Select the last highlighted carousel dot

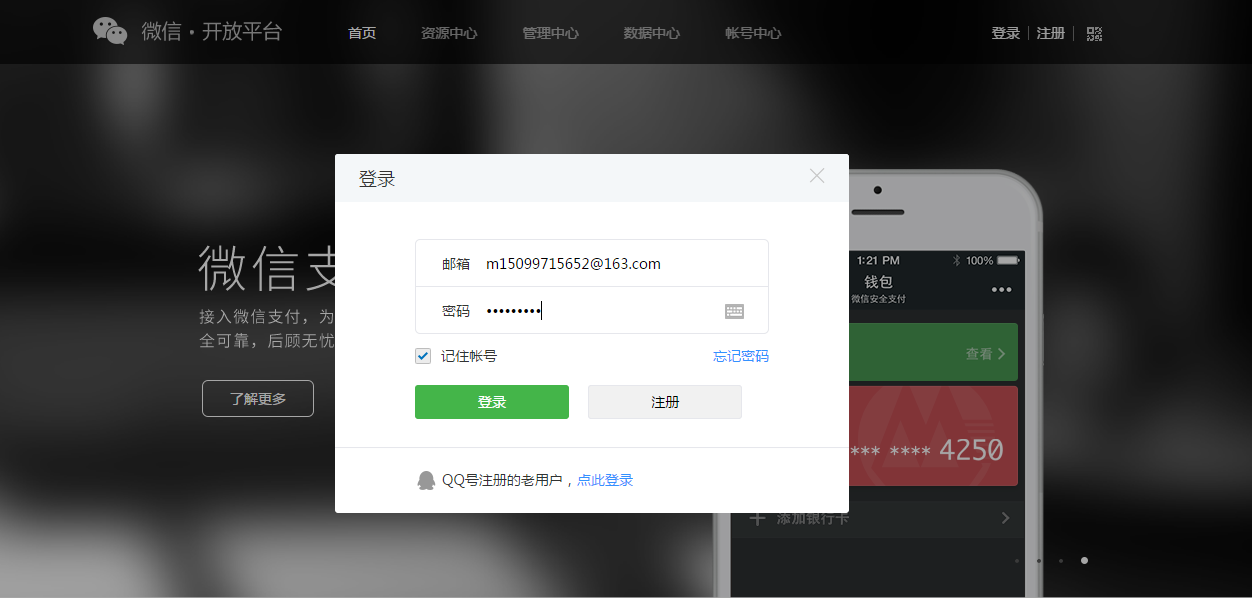point(1084,561)
